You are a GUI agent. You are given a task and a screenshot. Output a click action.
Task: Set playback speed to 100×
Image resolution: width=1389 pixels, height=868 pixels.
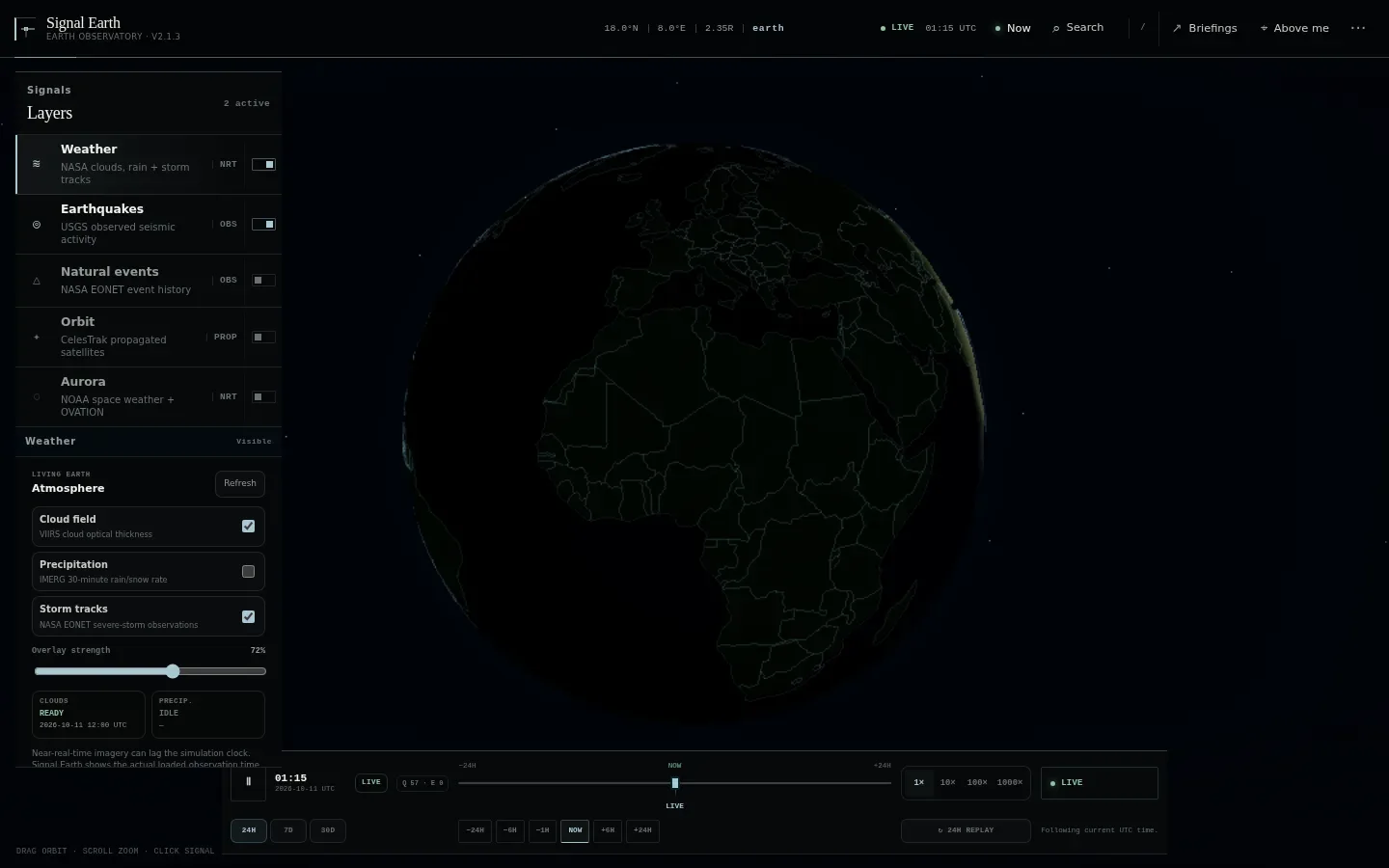point(977,783)
